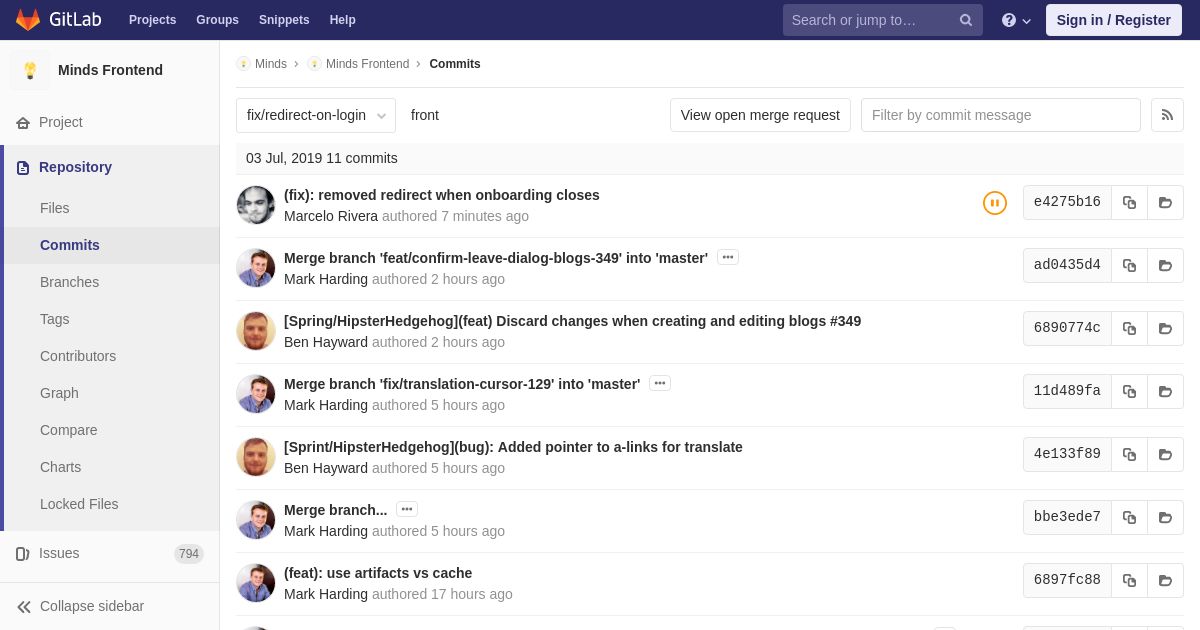Click the GitLab fox logo
The height and width of the screenshot is (630, 1200).
click(x=28, y=20)
